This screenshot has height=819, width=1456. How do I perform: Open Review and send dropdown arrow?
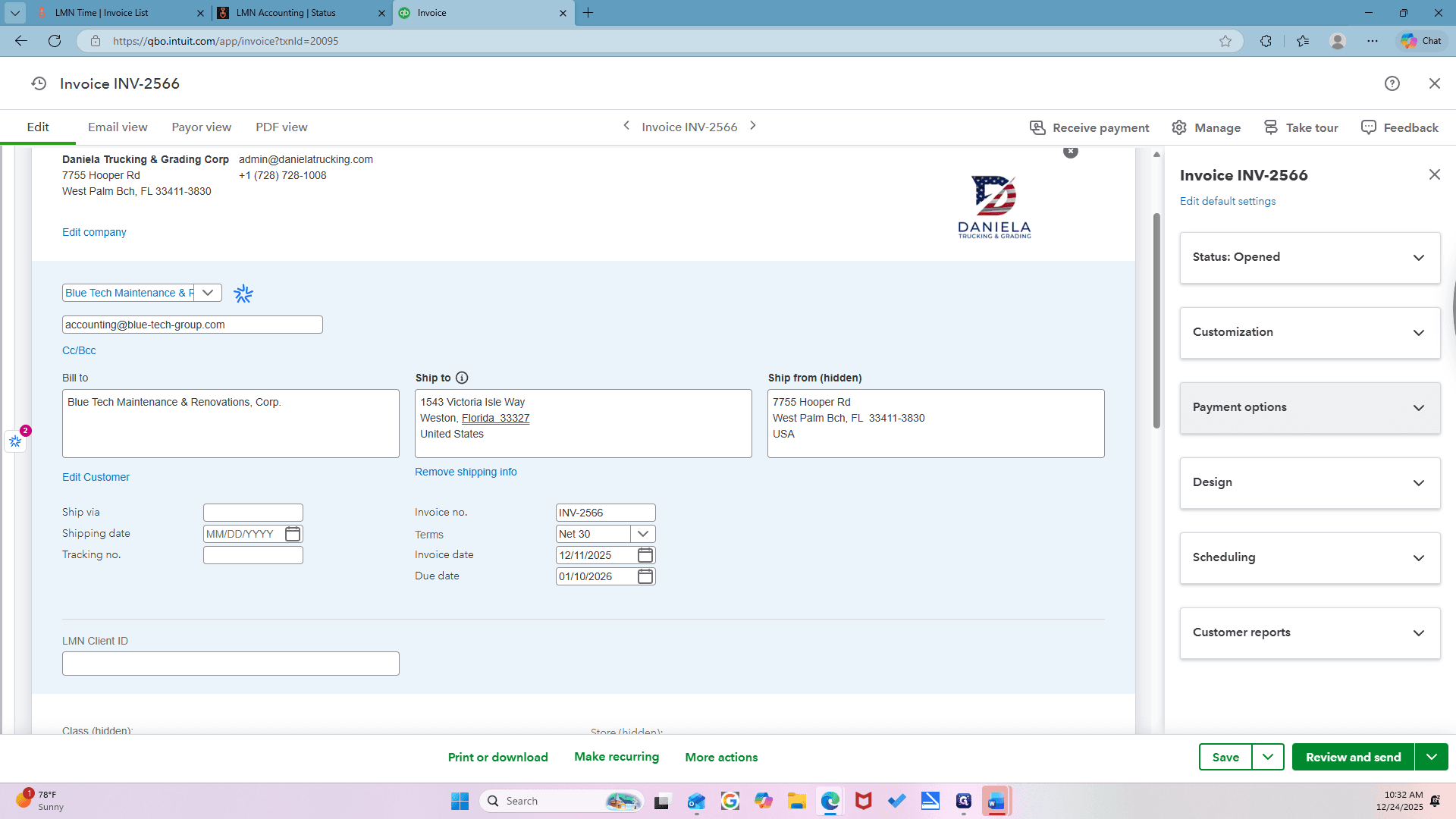[x=1432, y=757]
